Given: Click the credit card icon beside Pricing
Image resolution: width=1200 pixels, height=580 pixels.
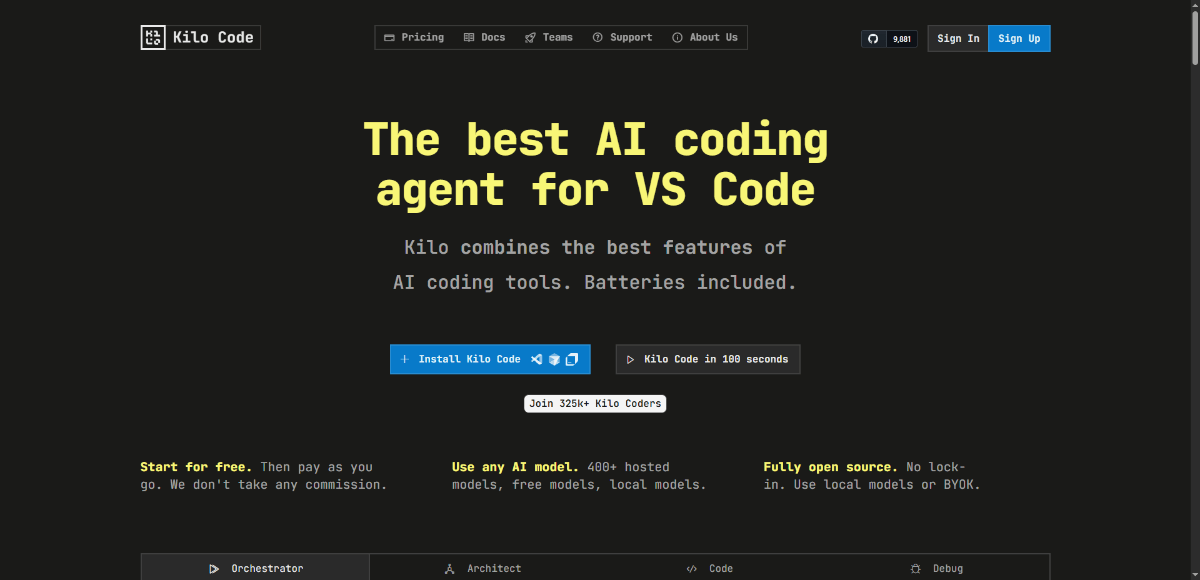Looking at the screenshot, I should point(390,38).
